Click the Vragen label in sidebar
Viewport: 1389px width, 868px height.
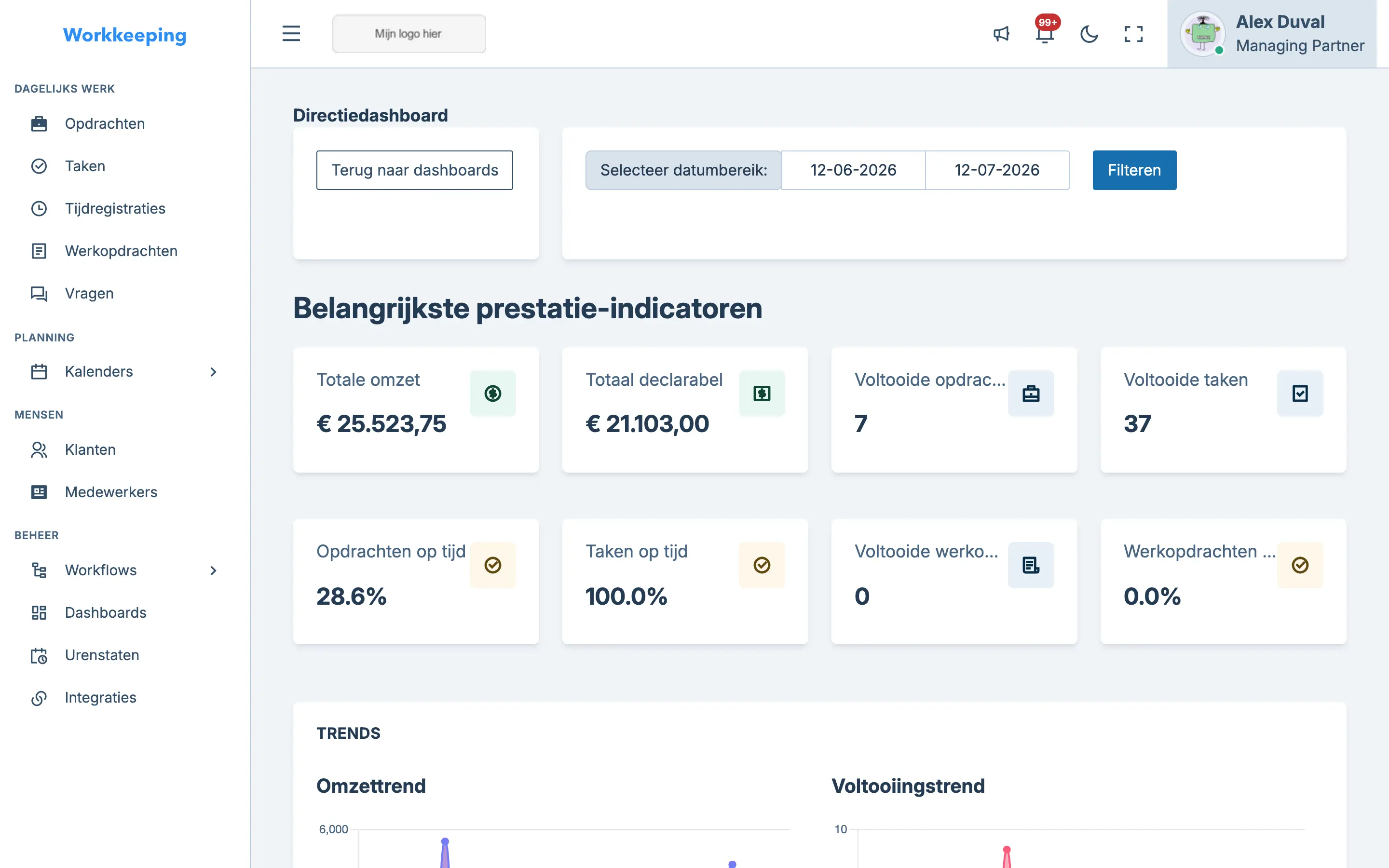click(89, 293)
